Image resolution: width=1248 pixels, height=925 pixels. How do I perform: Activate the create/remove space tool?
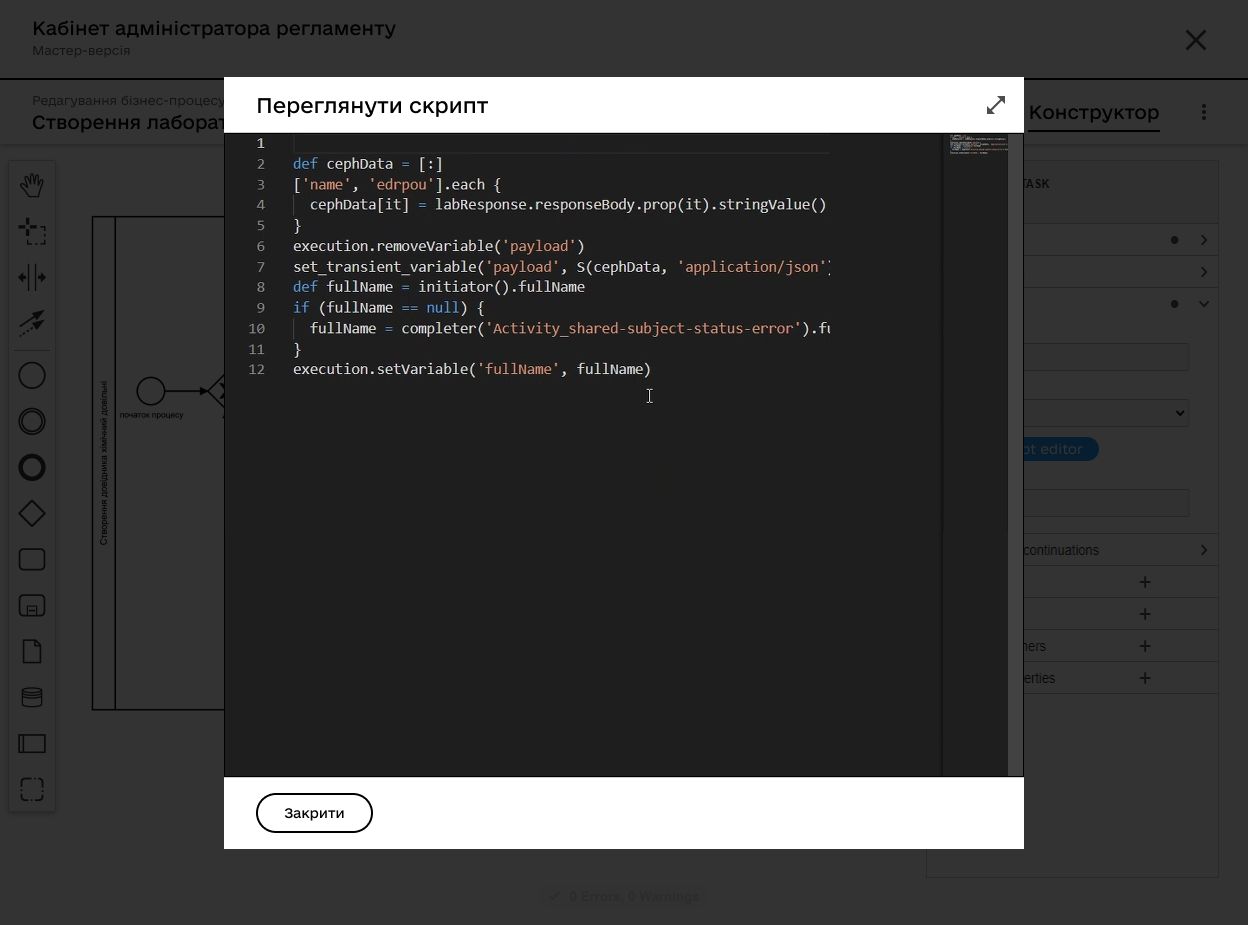(32, 277)
